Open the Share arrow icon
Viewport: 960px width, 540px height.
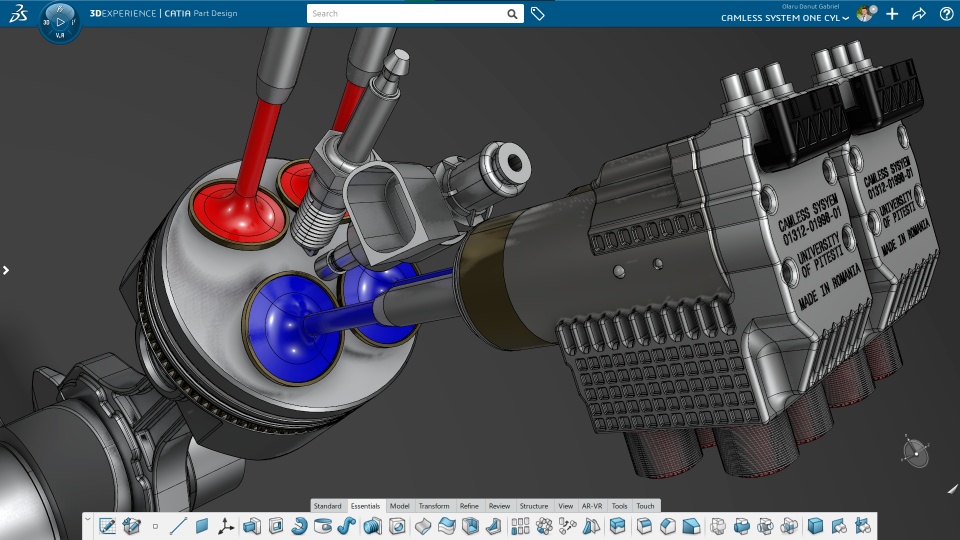coord(919,14)
